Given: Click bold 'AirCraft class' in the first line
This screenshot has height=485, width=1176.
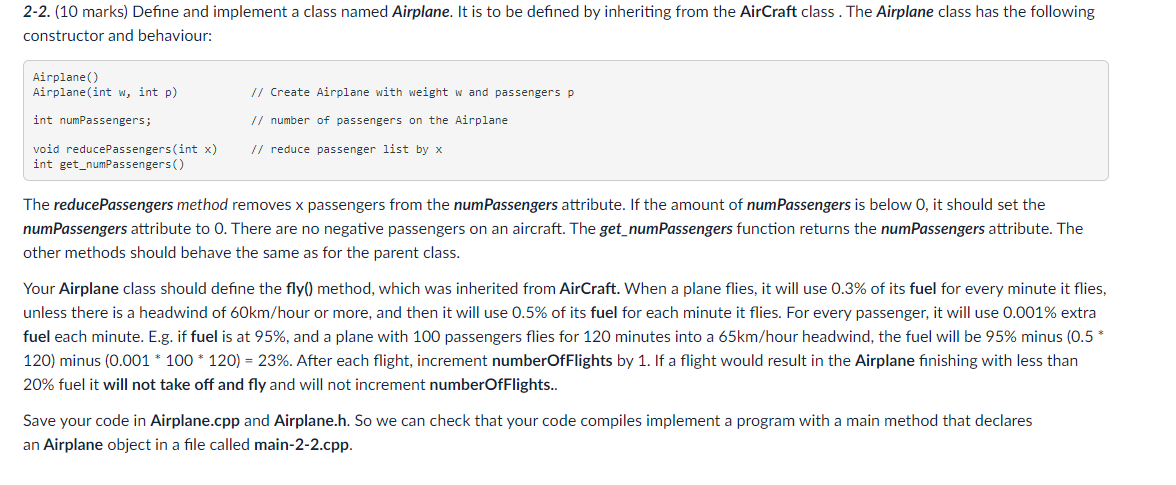Looking at the screenshot, I should (786, 12).
